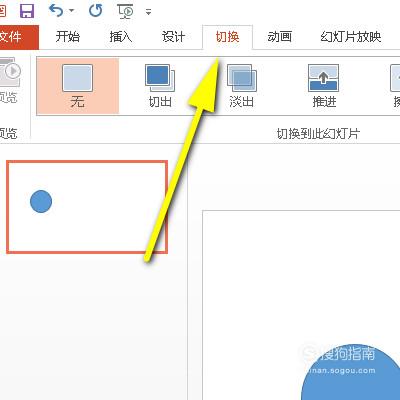Open Customize Quick Access Toolbar dropdown
This screenshot has height=400, width=400.
149,12
